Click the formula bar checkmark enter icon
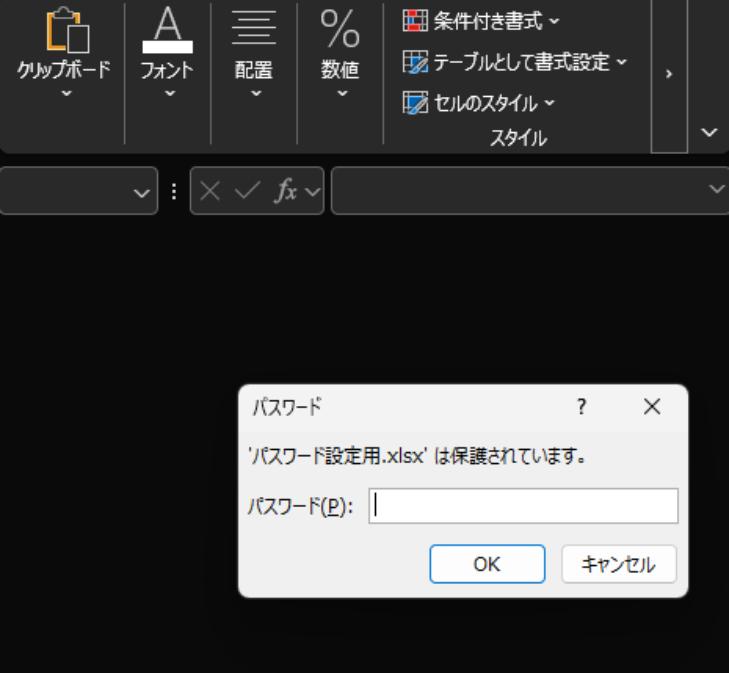 (x=247, y=191)
